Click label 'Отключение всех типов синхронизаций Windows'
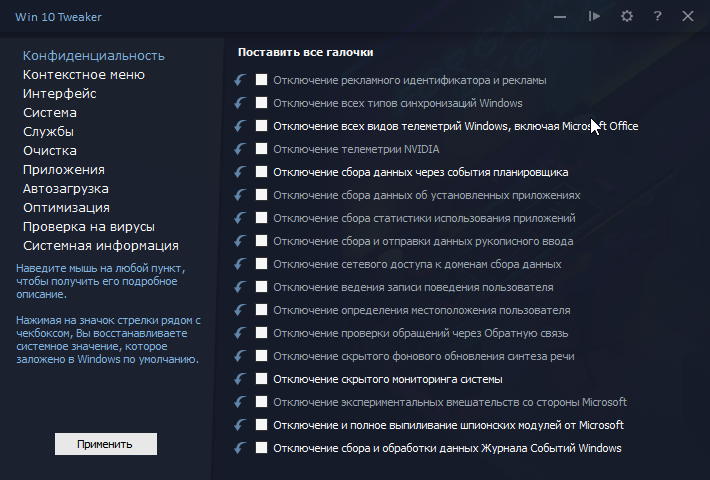 (398, 103)
